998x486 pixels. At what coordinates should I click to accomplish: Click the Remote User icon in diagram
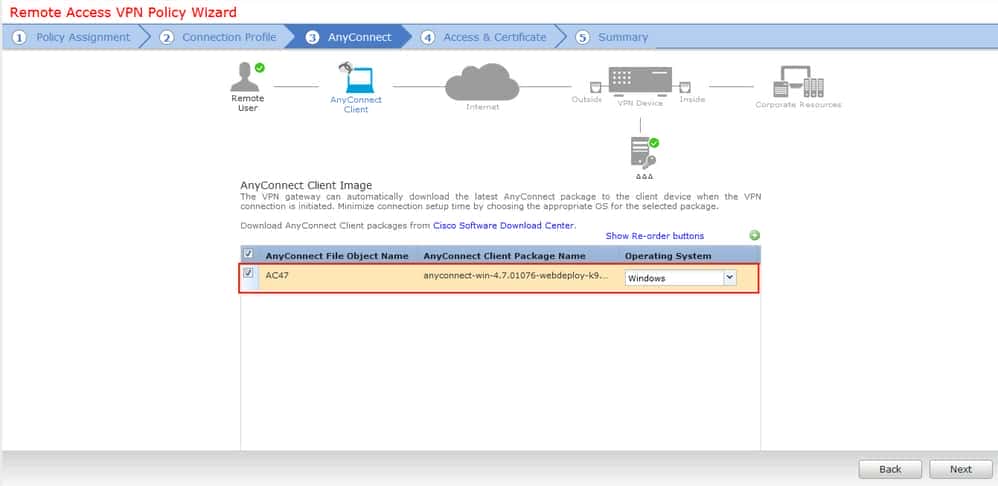(x=246, y=77)
